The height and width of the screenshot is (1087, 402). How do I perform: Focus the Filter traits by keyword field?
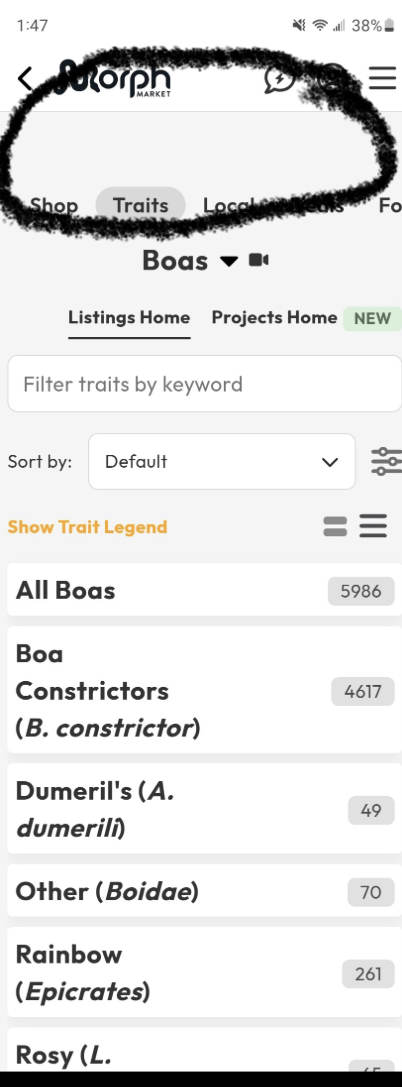(204, 384)
